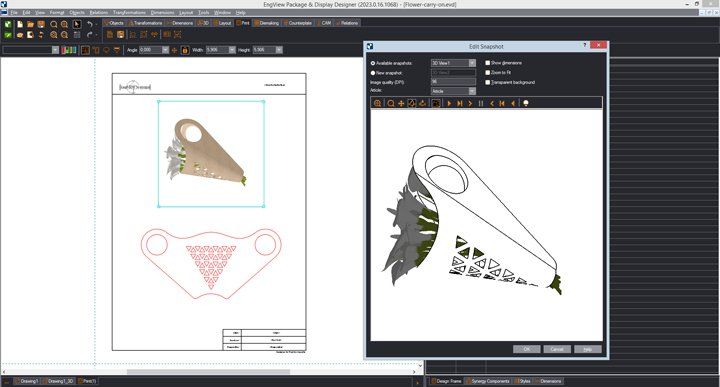Switch to the 3D toolbar tab
The image size is (720, 387).
203,23
